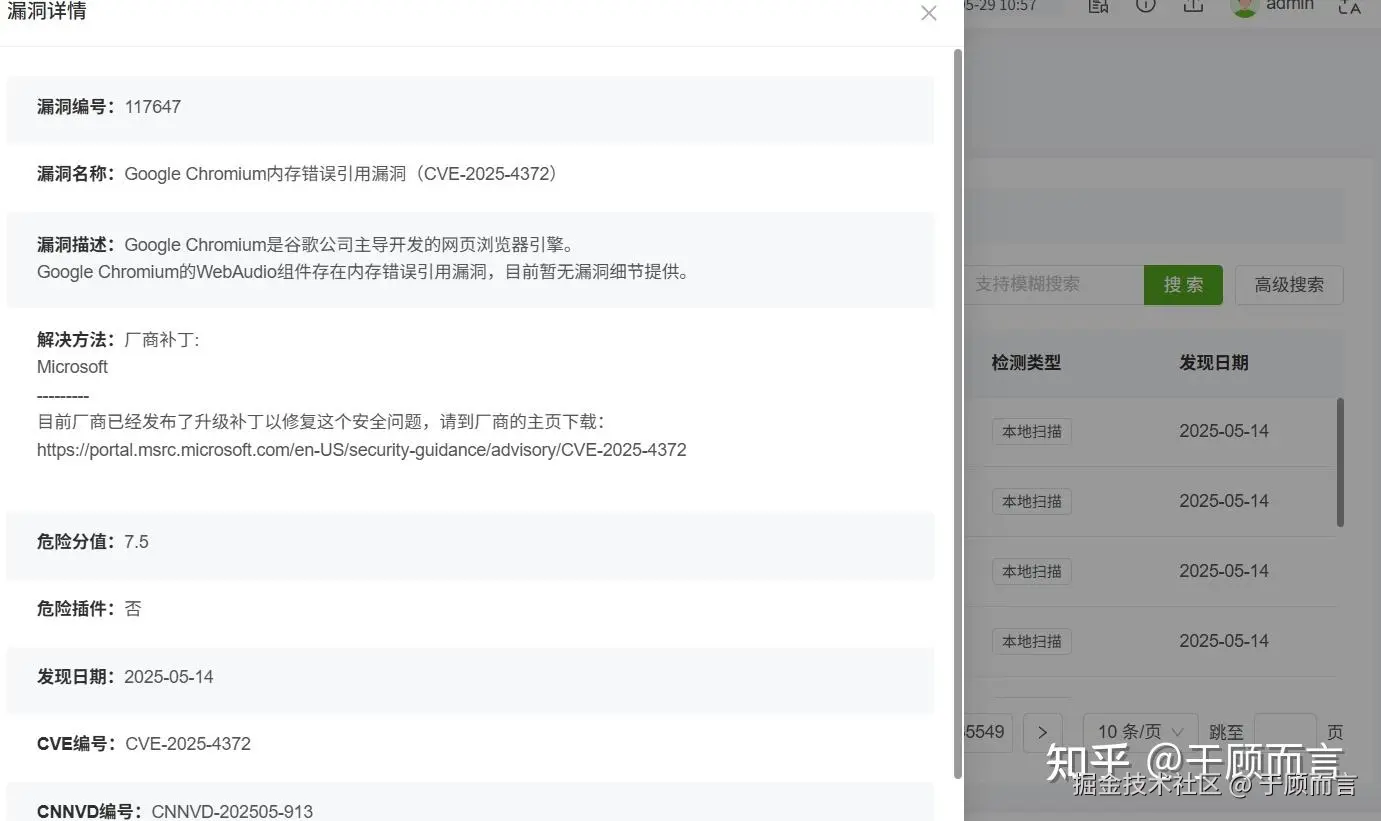Select the 漏洞编号 value 117647
The height and width of the screenshot is (821, 1381).
[153, 107]
